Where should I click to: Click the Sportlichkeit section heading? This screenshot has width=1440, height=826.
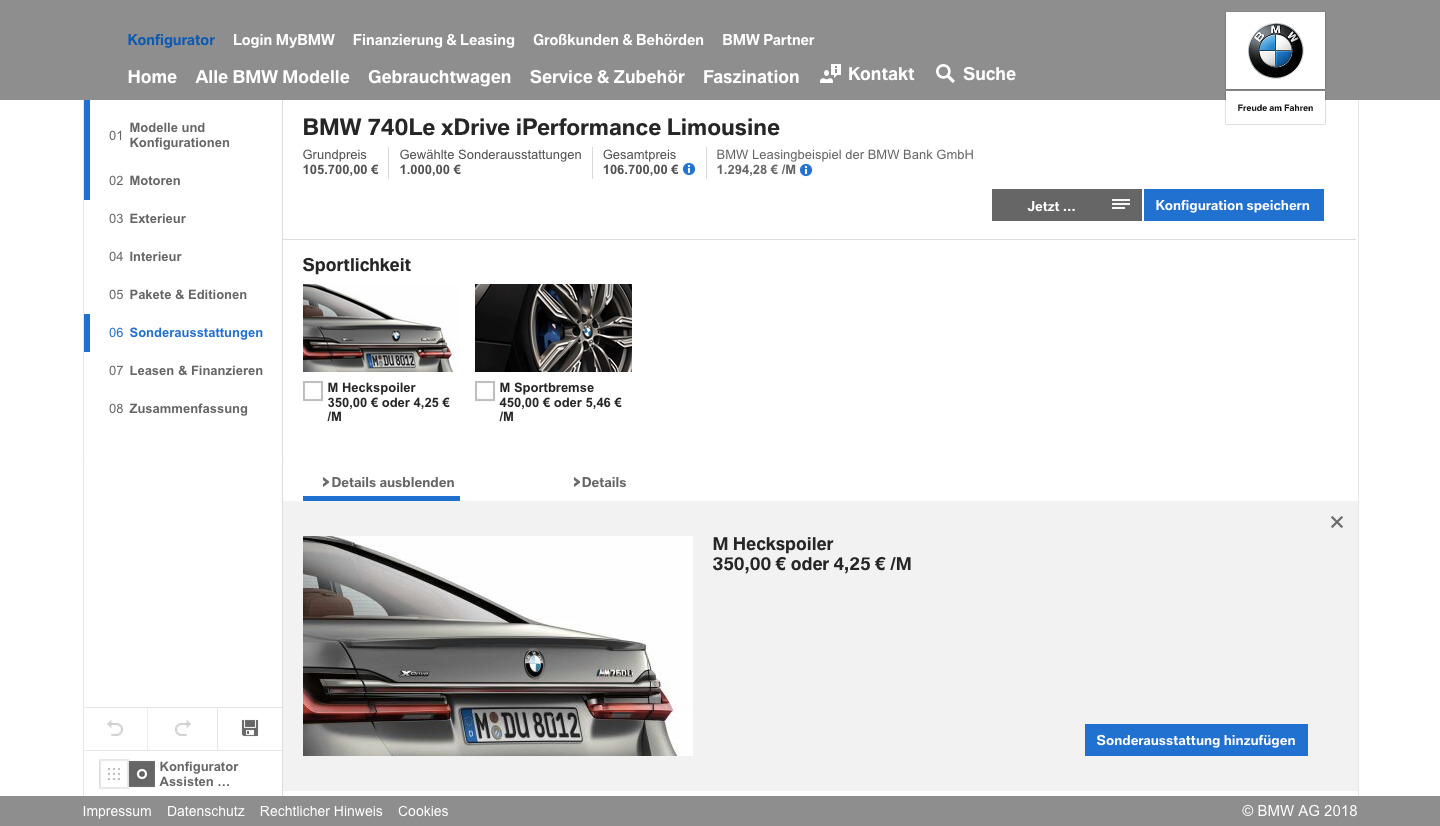(x=357, y=265)
